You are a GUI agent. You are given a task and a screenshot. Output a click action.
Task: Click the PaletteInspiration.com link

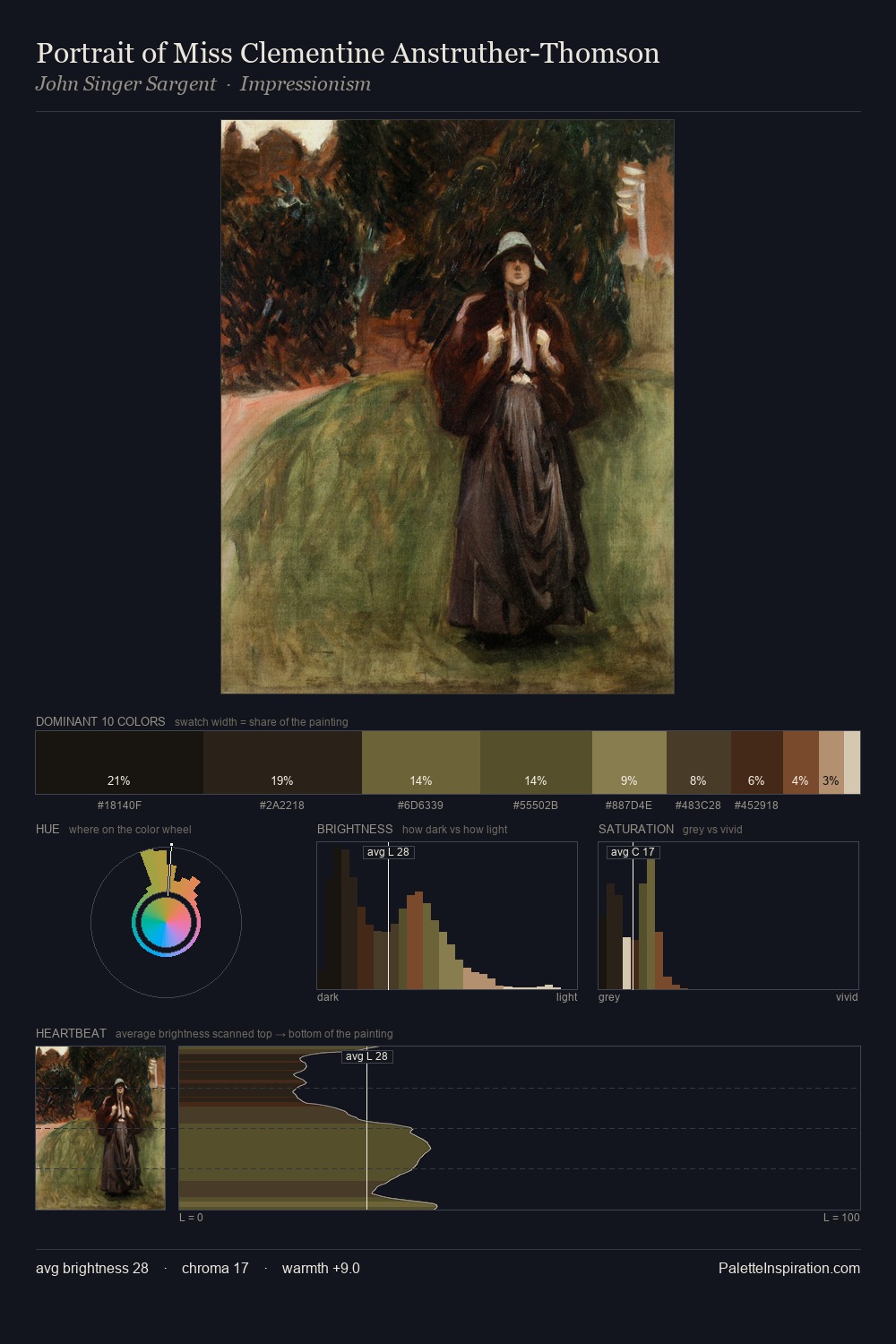click(789, 1268)
